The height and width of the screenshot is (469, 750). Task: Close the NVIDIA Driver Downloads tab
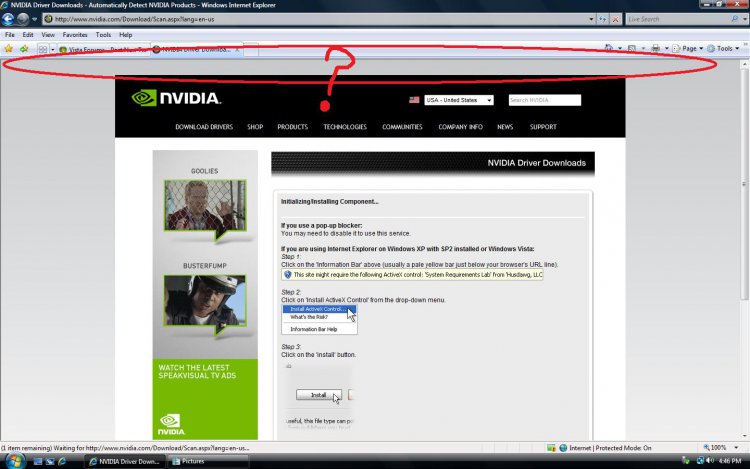[x=237, y=49]
